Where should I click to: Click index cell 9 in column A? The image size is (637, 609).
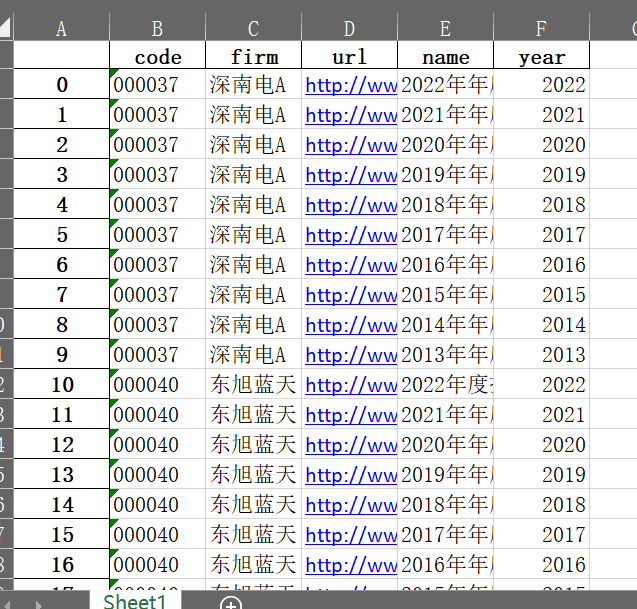tap(62, 354)
